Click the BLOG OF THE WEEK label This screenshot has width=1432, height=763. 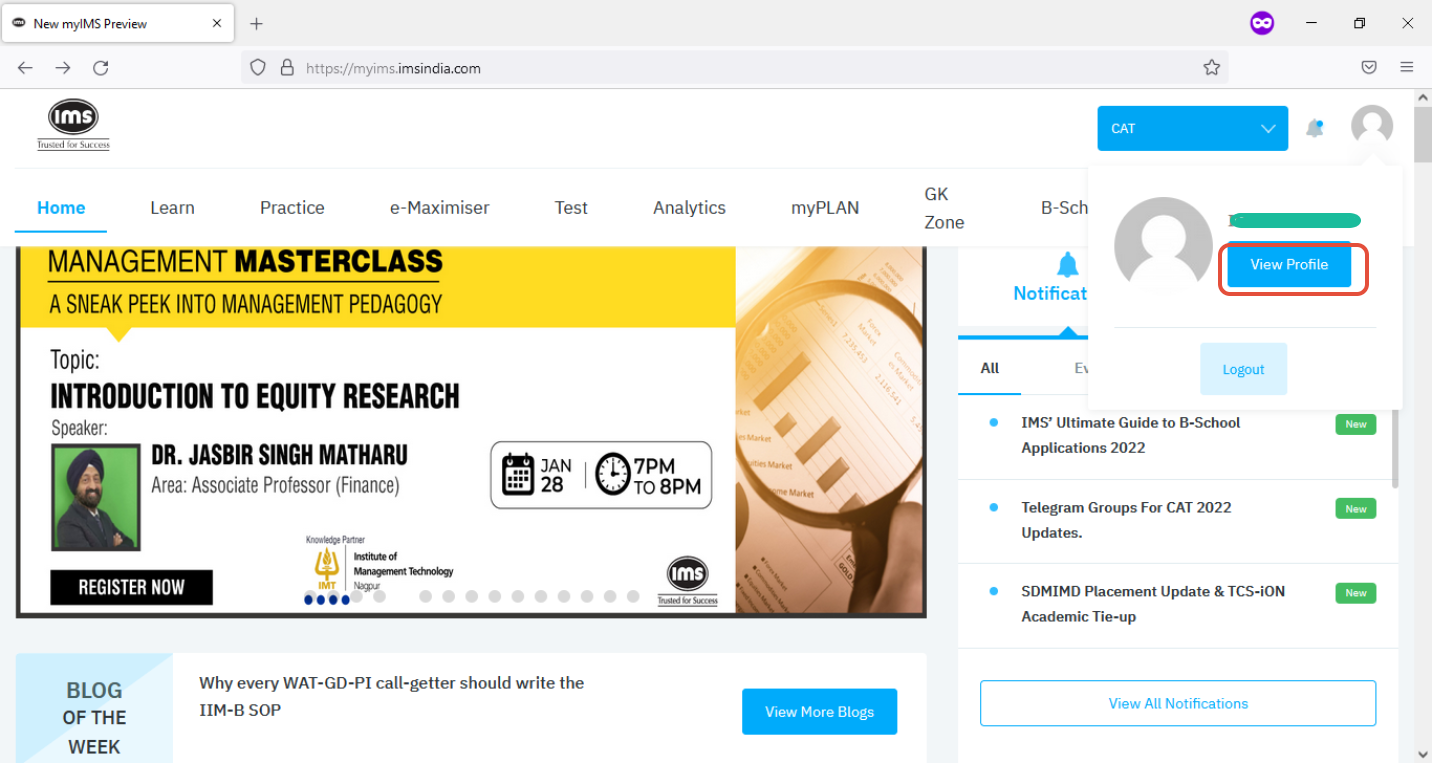[94, 718]
